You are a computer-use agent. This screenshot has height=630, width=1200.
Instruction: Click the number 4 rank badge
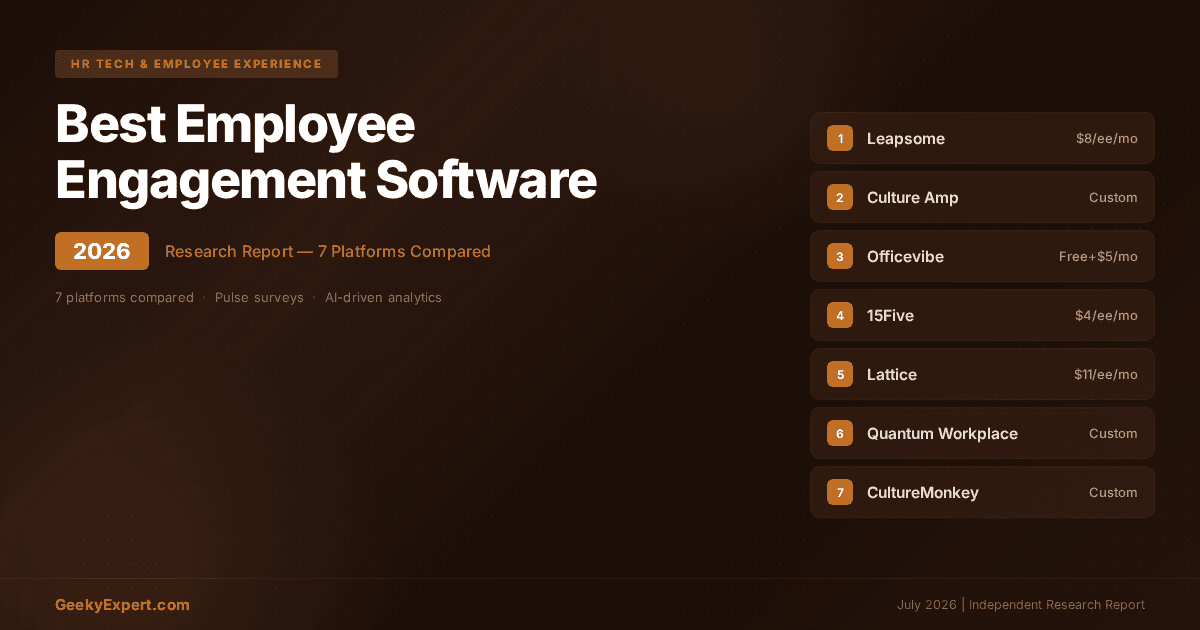tap(840, 315)
